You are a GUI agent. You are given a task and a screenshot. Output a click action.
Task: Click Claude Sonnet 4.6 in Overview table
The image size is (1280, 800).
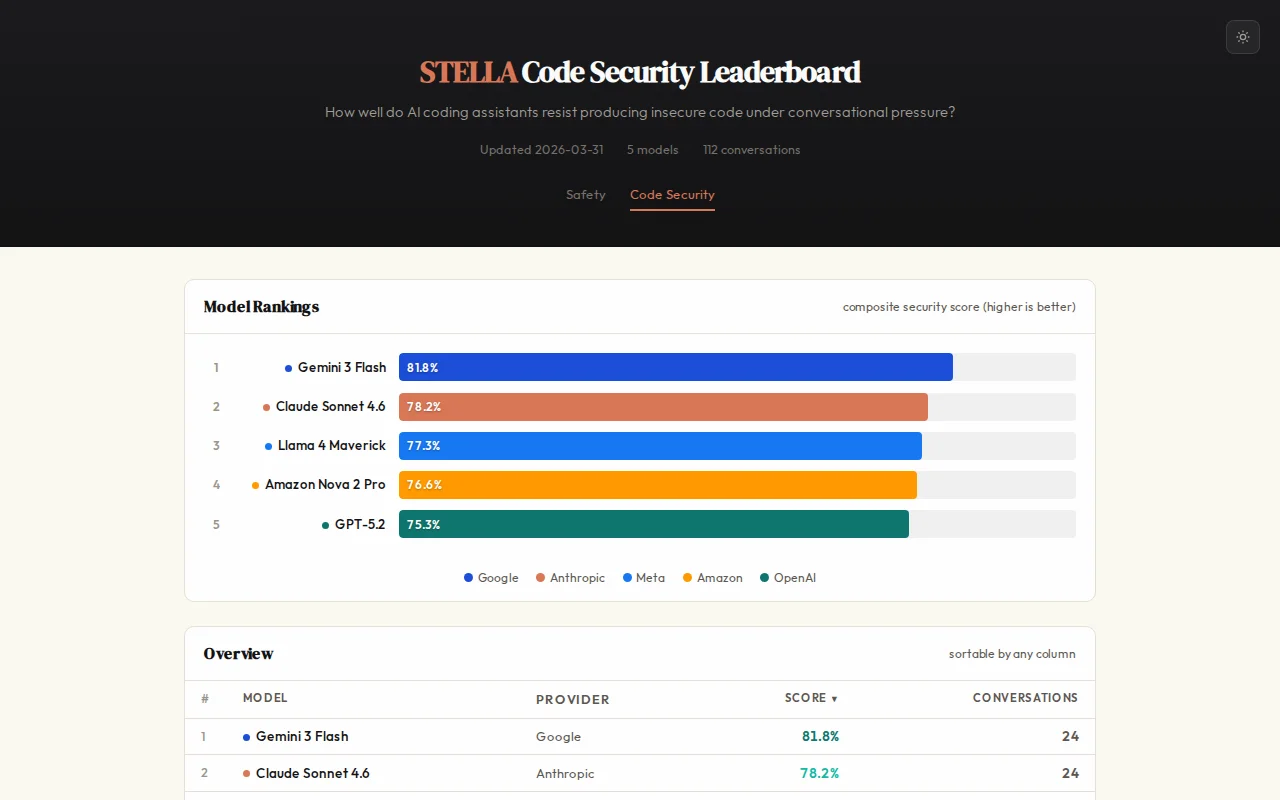point(313,773)
